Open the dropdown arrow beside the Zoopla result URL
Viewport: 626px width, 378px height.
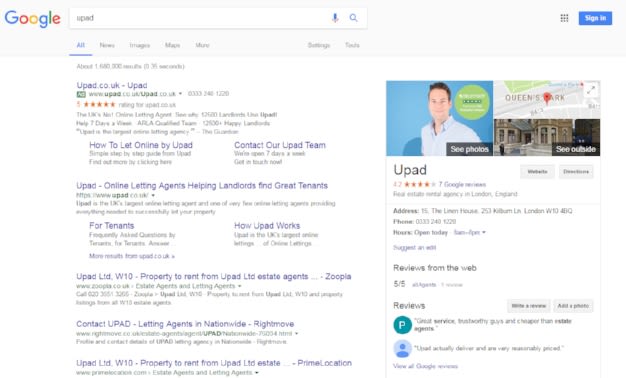[x=240, y=286]
